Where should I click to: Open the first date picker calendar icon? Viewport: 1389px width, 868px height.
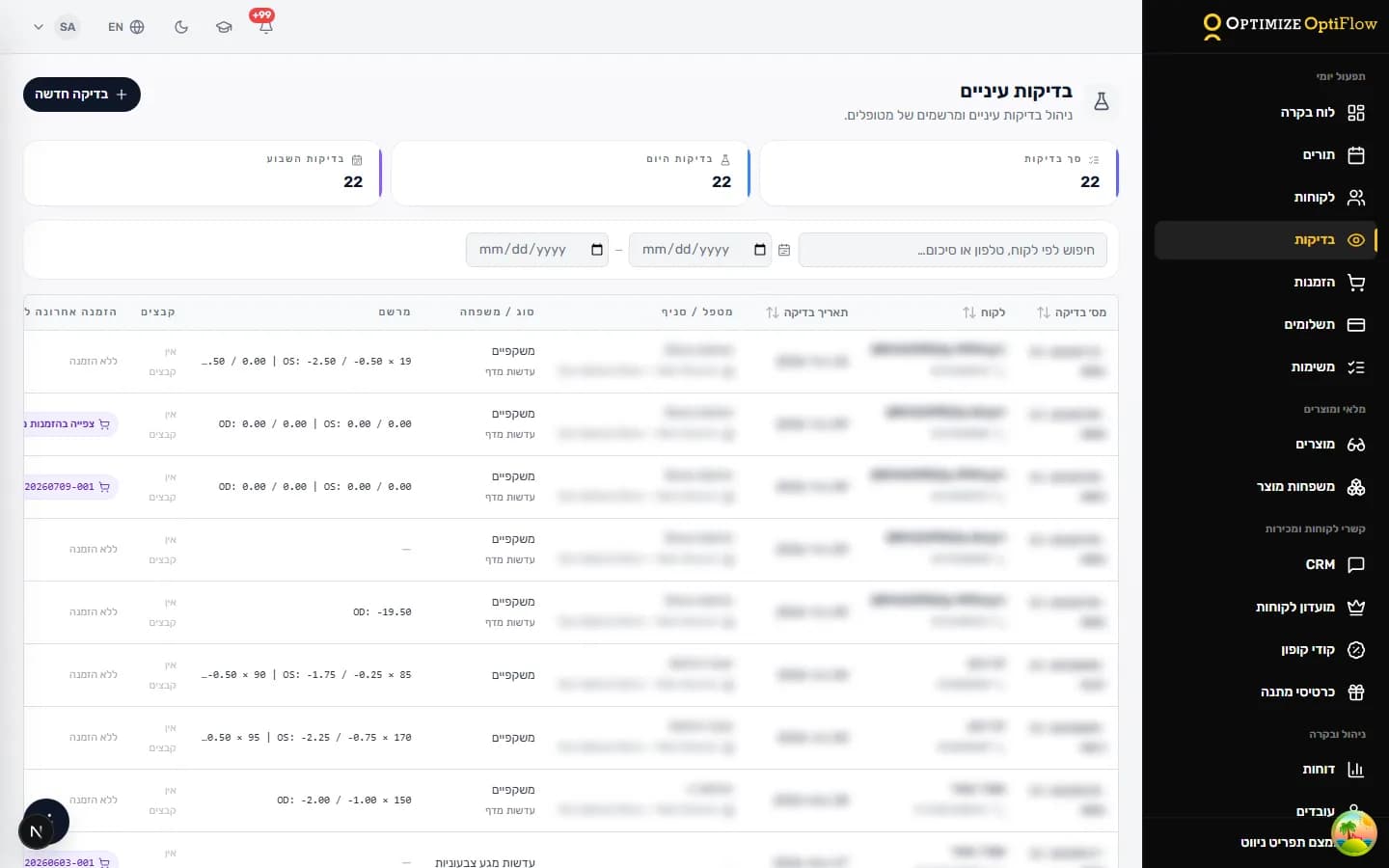point(760,250)
